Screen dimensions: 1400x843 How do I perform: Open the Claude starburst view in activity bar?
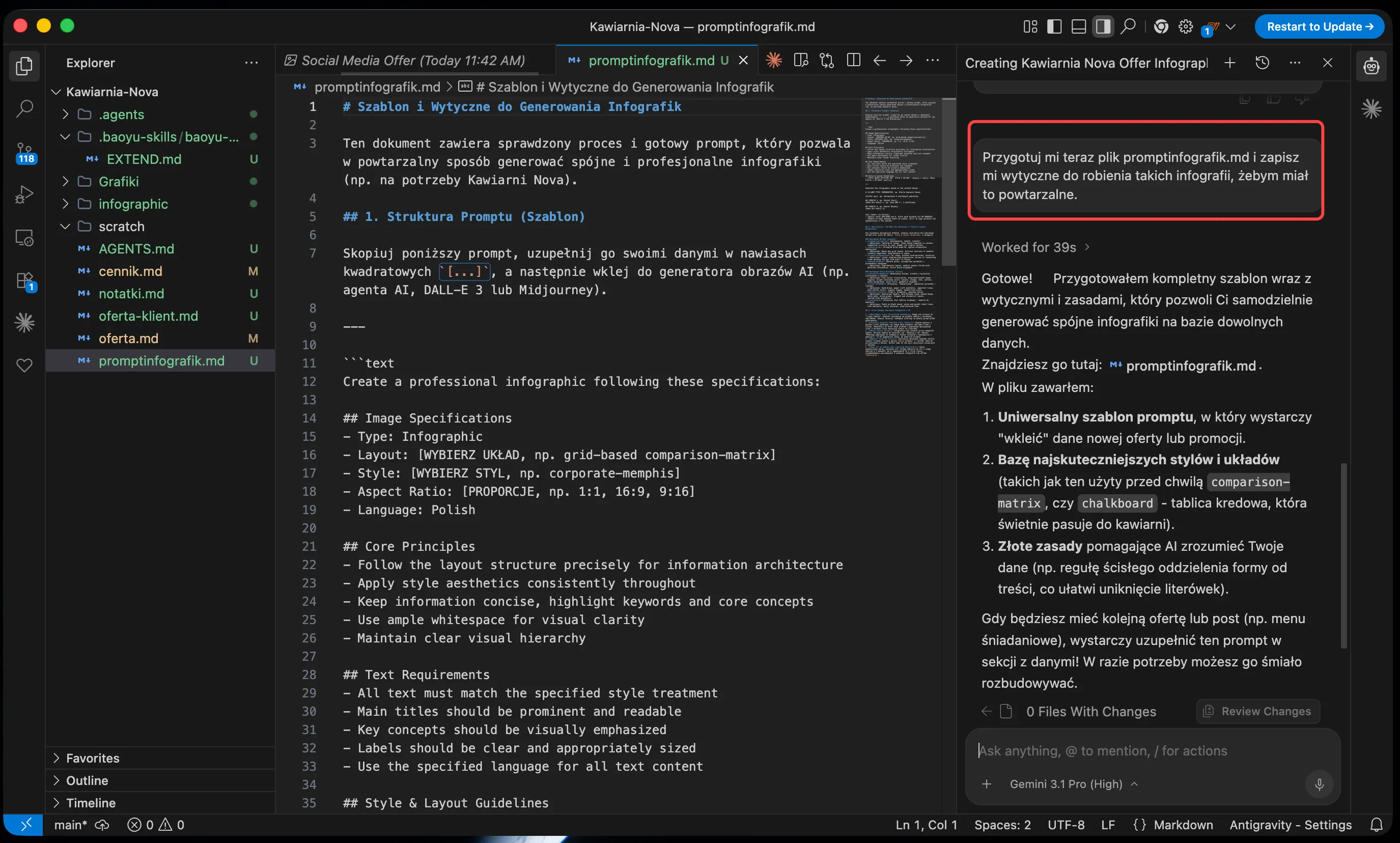(24, 323)
